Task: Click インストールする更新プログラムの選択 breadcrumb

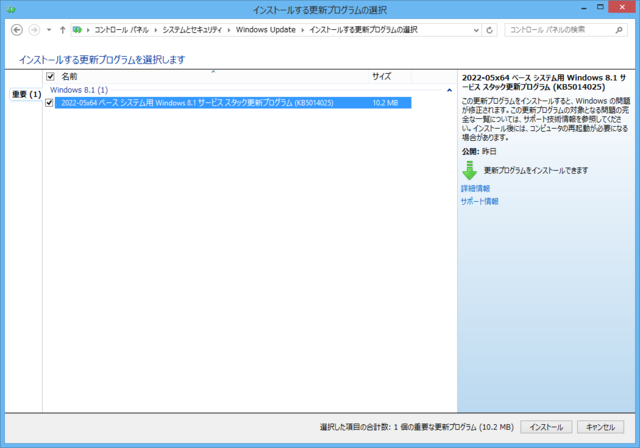Action: 363,30
